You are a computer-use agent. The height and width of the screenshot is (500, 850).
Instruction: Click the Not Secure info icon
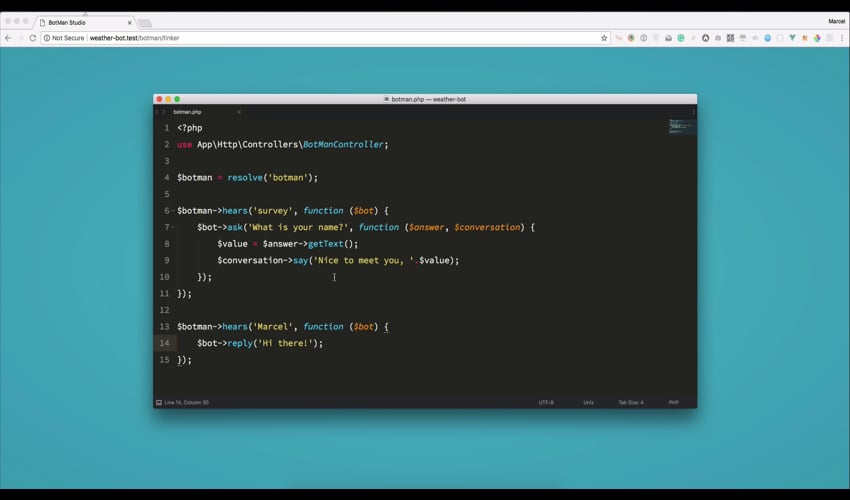pyautogui.click(x=47, y=38)
